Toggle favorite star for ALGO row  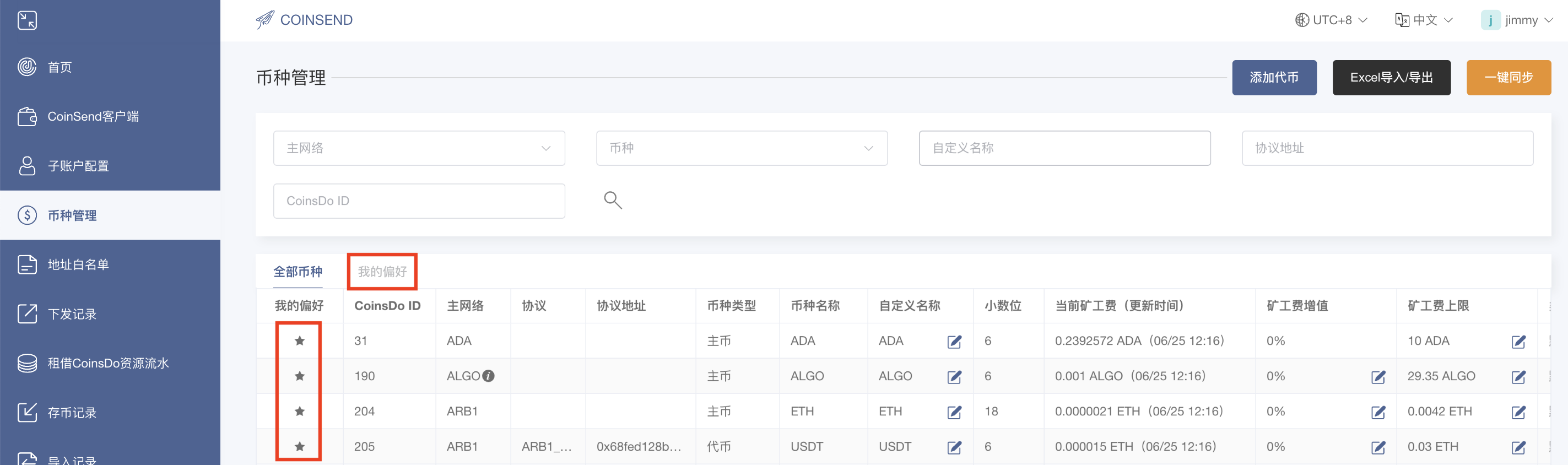coord(300,376)
